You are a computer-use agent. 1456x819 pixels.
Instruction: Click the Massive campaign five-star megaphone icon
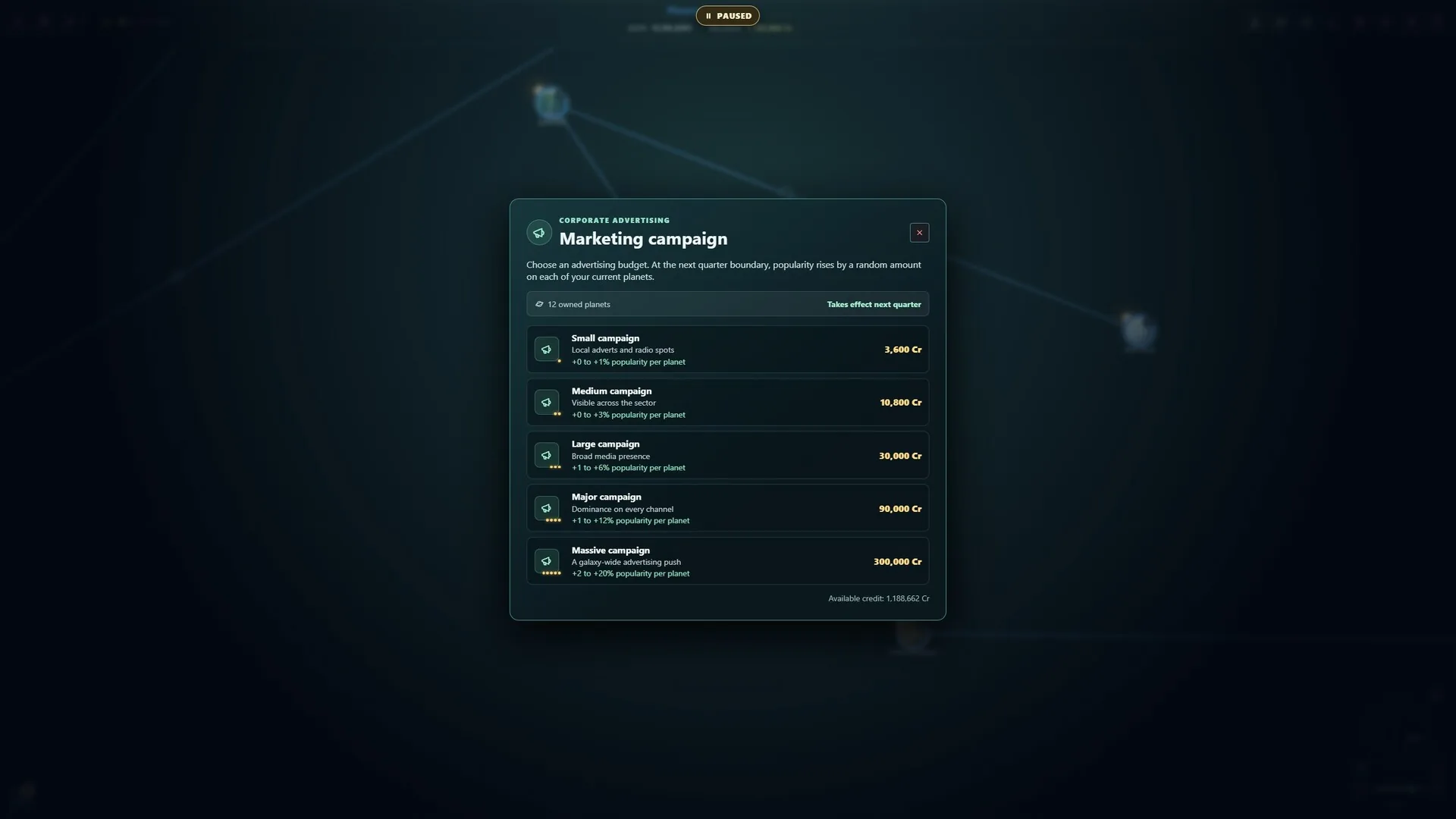click(x=546, y=561)
